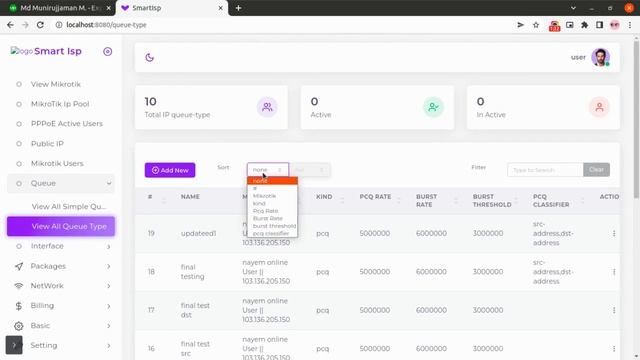640x360 pixels.
Task: Sort table by PCQ RATE column header
Action: pos(375,197)
